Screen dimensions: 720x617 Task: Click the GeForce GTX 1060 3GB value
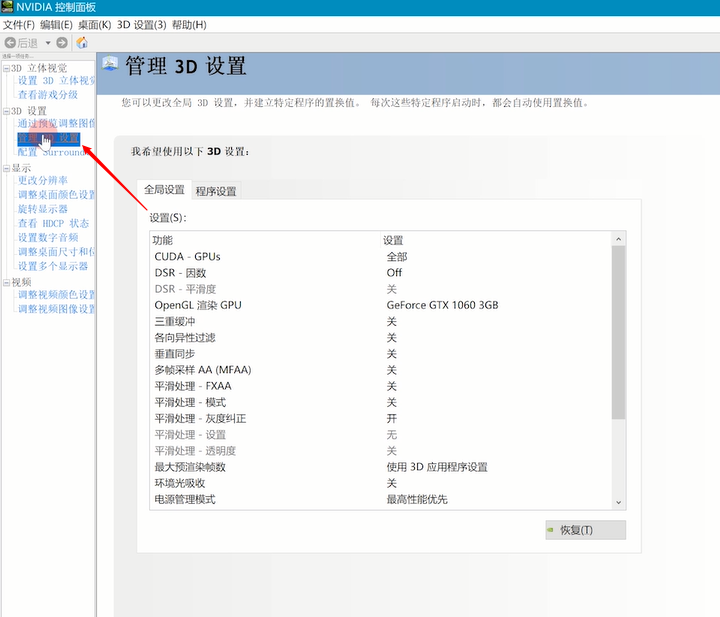click(x=442, y=305)
